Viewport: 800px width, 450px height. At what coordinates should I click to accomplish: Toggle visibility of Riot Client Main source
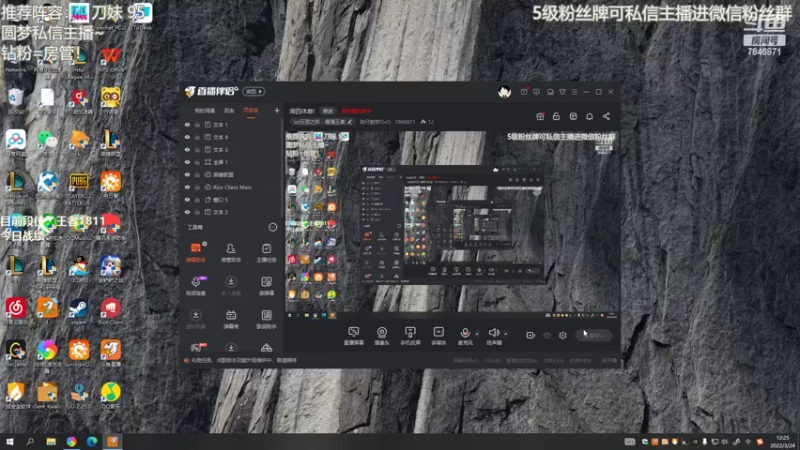coord(187,187)
